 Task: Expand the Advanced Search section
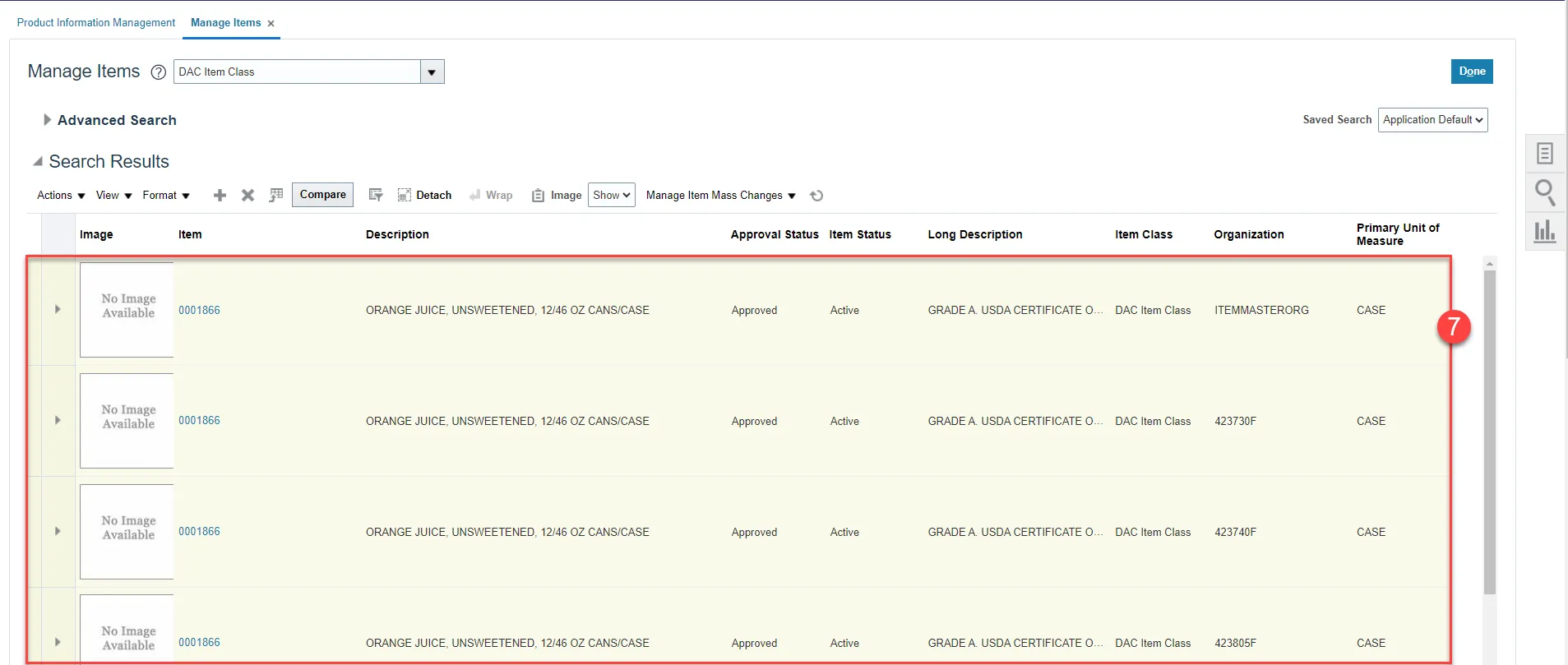47,120
